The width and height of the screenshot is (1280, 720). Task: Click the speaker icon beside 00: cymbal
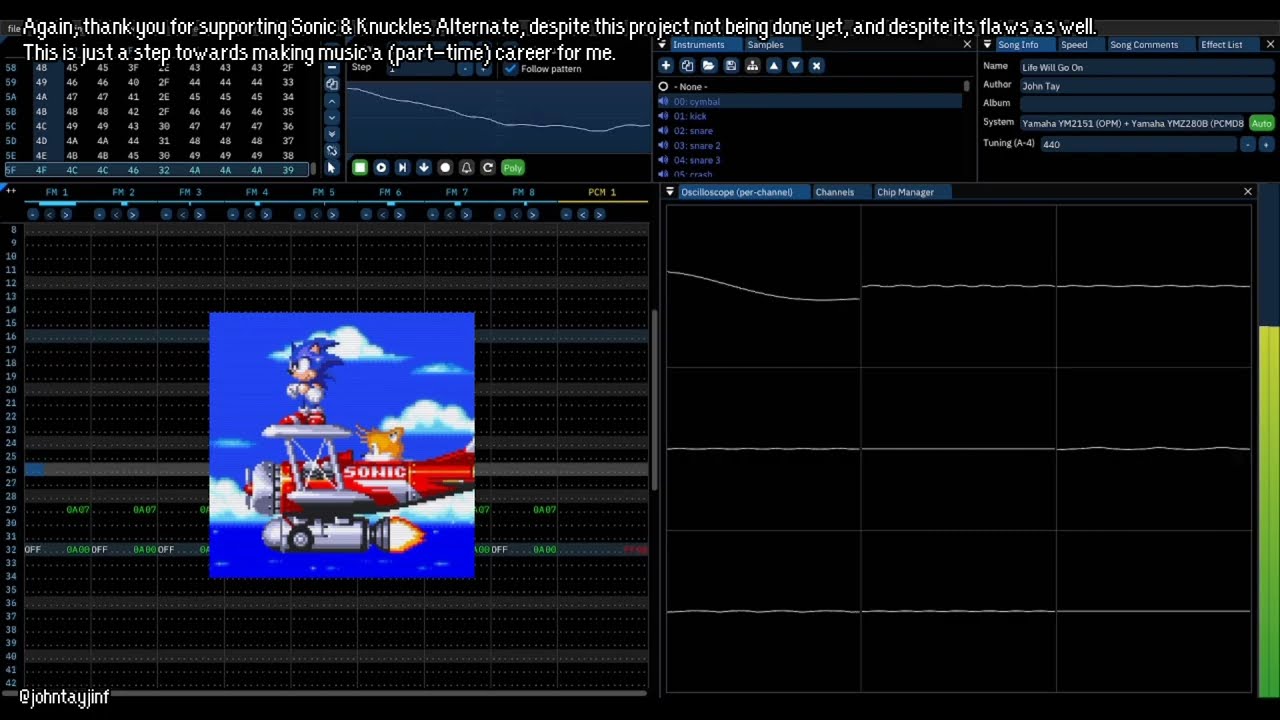[663, 102]
